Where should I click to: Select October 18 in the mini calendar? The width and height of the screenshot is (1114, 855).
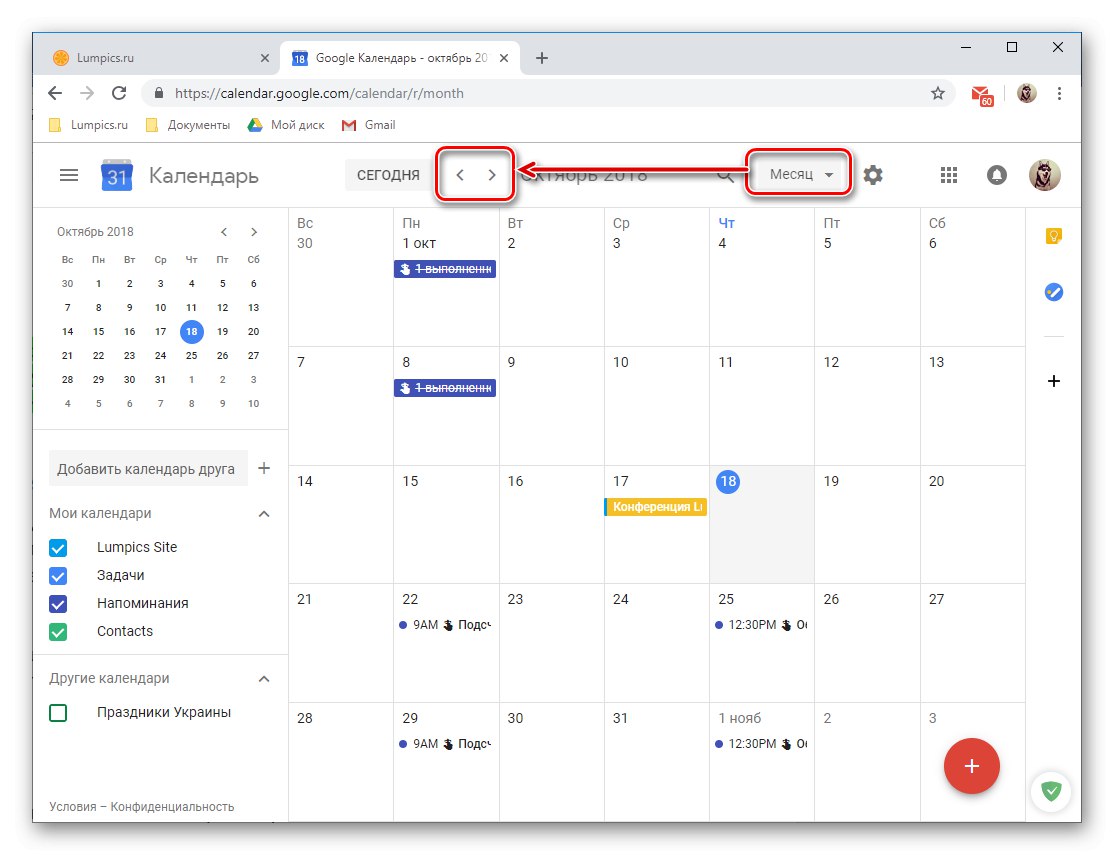pos(191,331)
